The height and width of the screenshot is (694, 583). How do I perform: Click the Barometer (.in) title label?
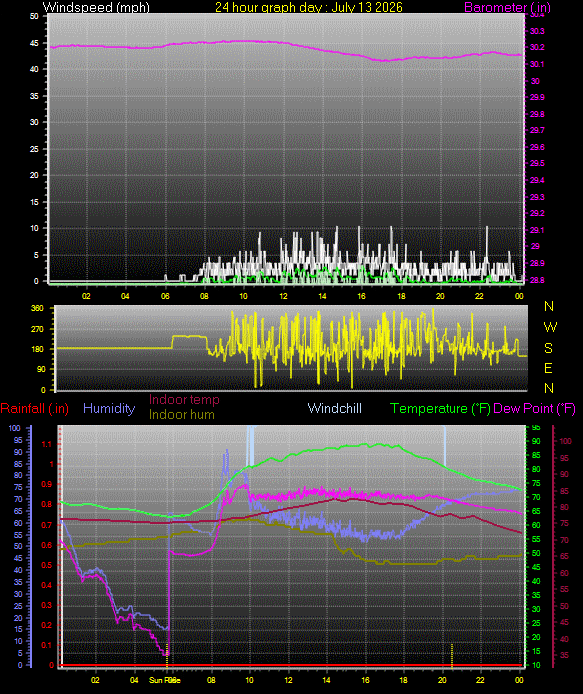click(x=507, y=7)
